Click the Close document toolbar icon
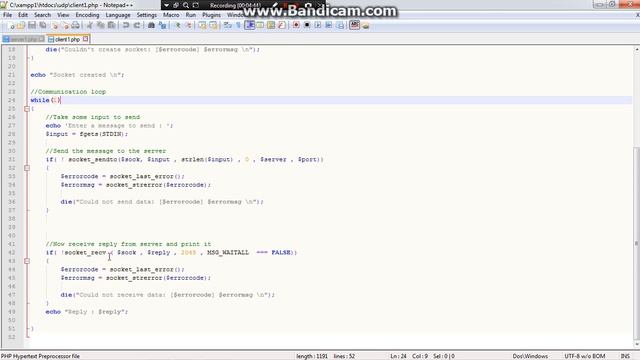 (x=55, y=25)
